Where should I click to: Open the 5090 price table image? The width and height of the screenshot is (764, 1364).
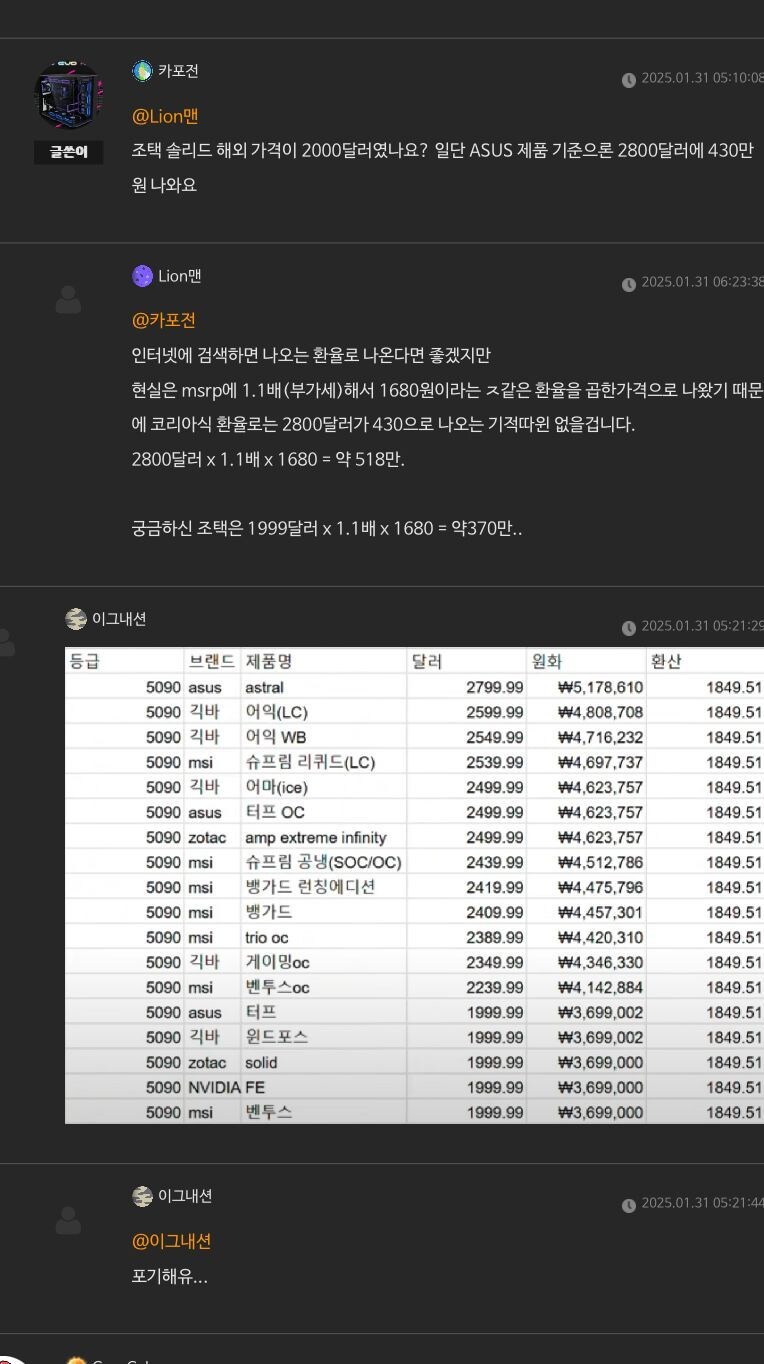point(414,885)
